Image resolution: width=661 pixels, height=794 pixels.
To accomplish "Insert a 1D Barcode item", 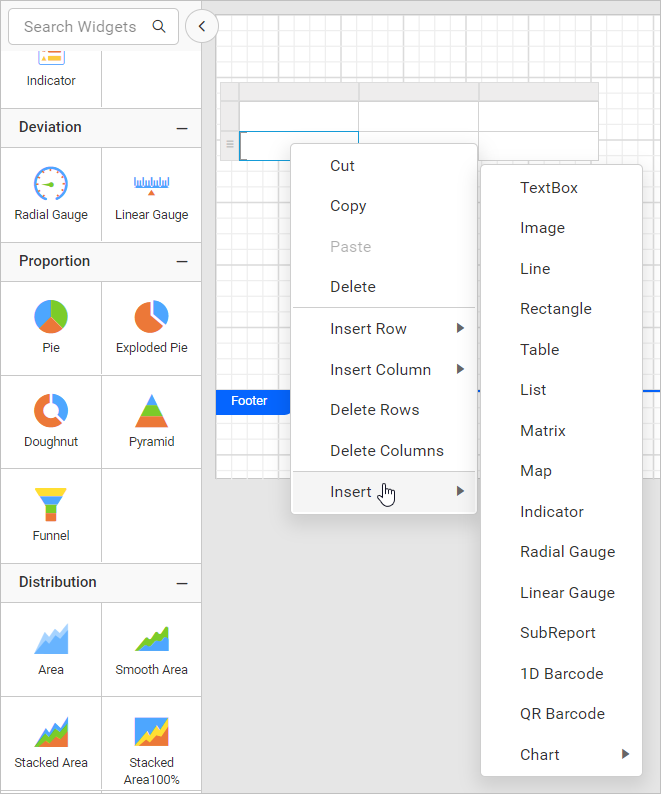I will point(561,673).
